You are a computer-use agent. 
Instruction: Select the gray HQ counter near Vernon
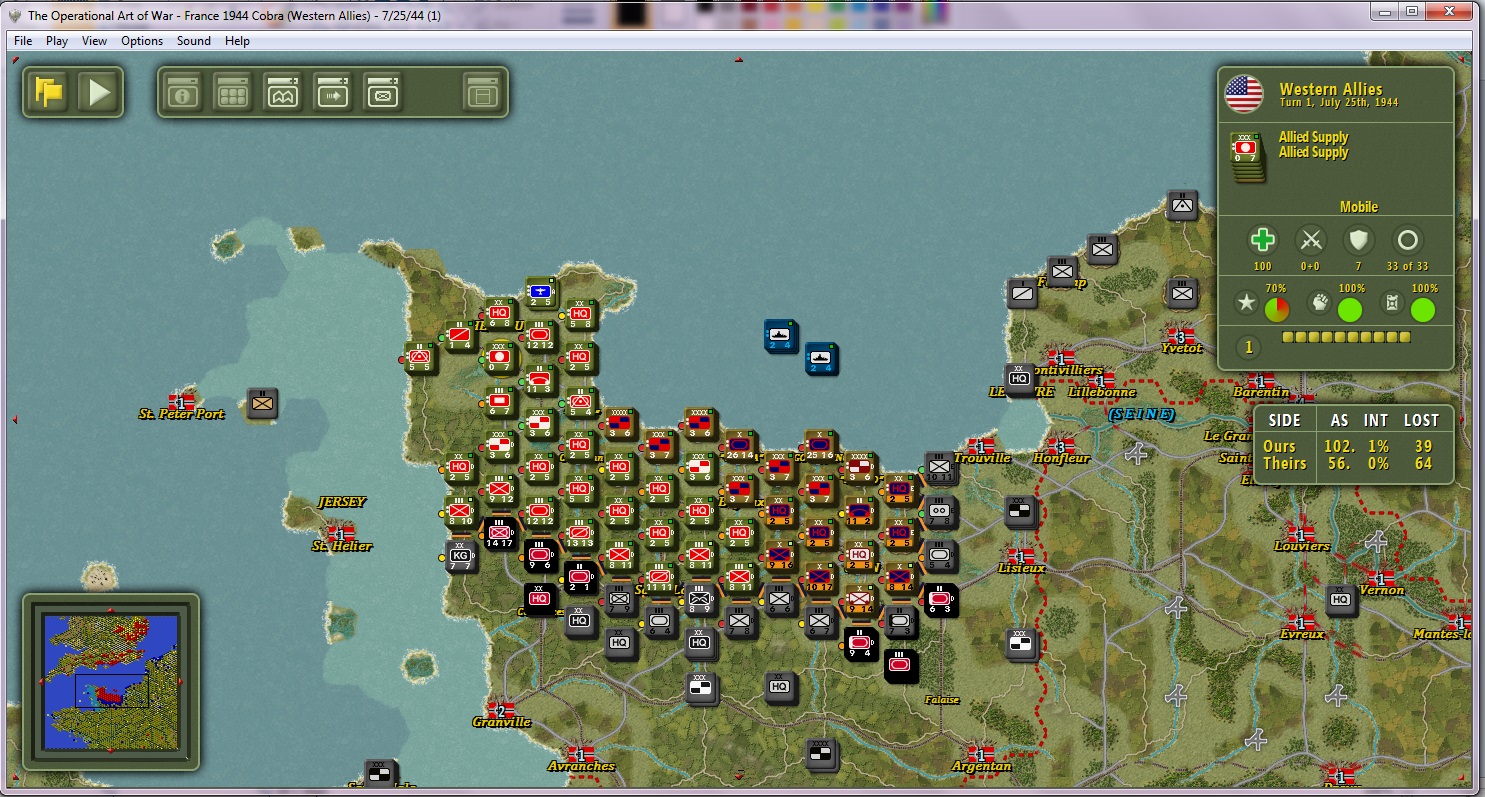click(1341, 600)
